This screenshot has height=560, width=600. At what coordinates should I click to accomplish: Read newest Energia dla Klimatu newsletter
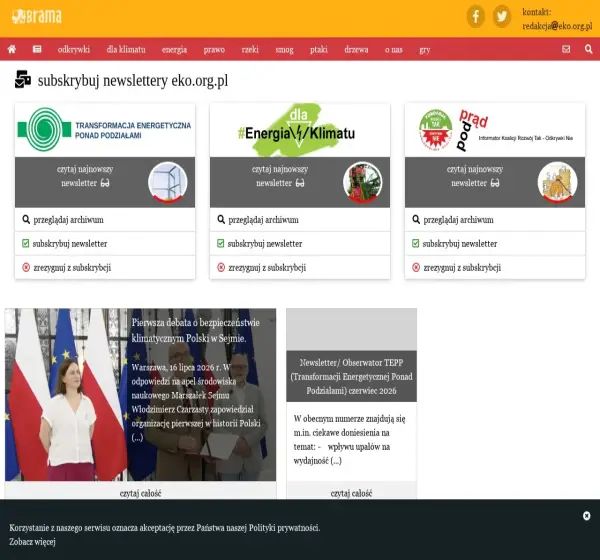pos(280,176)
